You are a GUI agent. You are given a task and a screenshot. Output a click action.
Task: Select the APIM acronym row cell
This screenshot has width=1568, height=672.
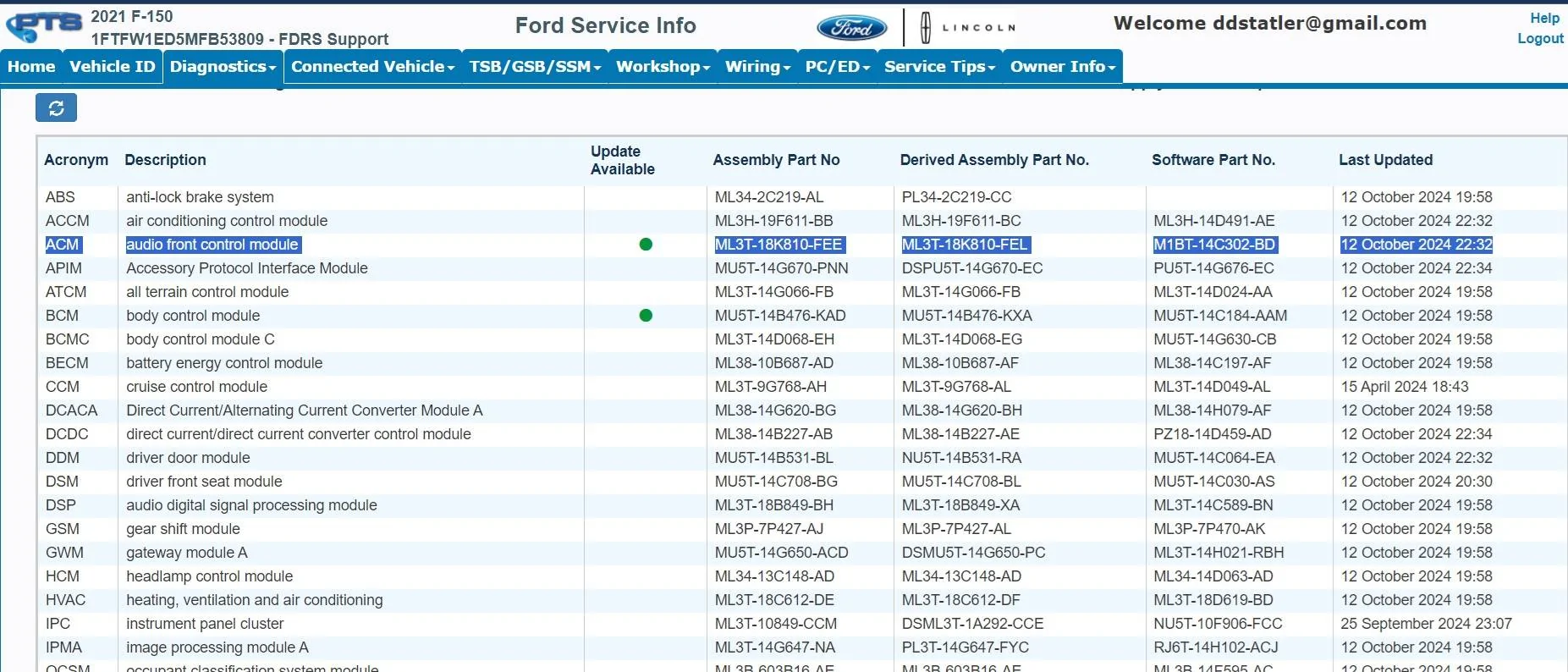coord(63,268)
